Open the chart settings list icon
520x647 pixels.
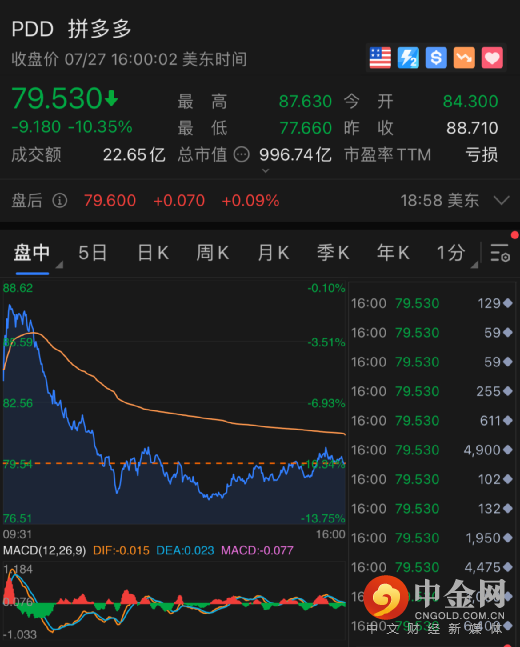click(x=500, y=253)
